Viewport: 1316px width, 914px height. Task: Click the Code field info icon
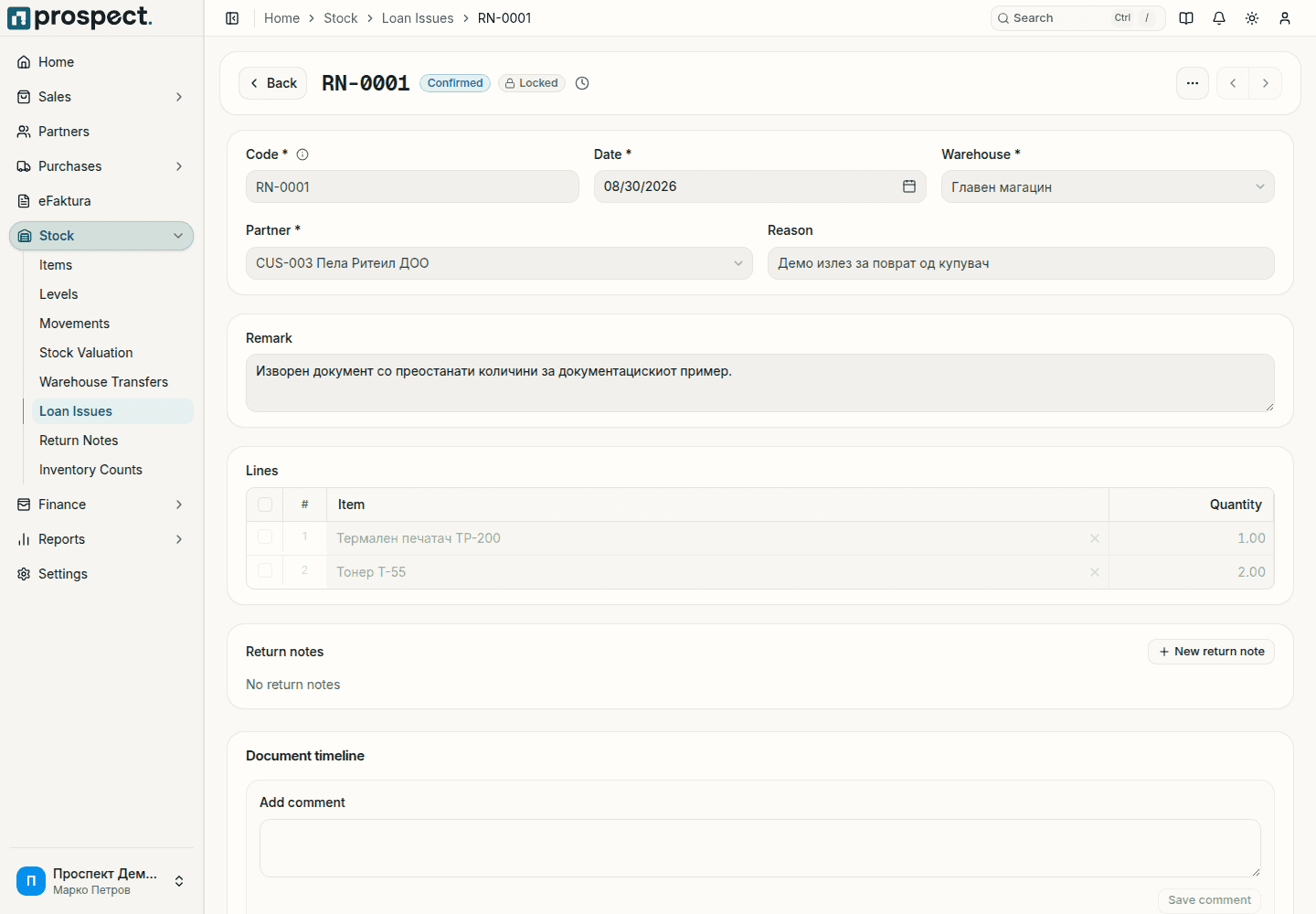click(x=302, y=154)
